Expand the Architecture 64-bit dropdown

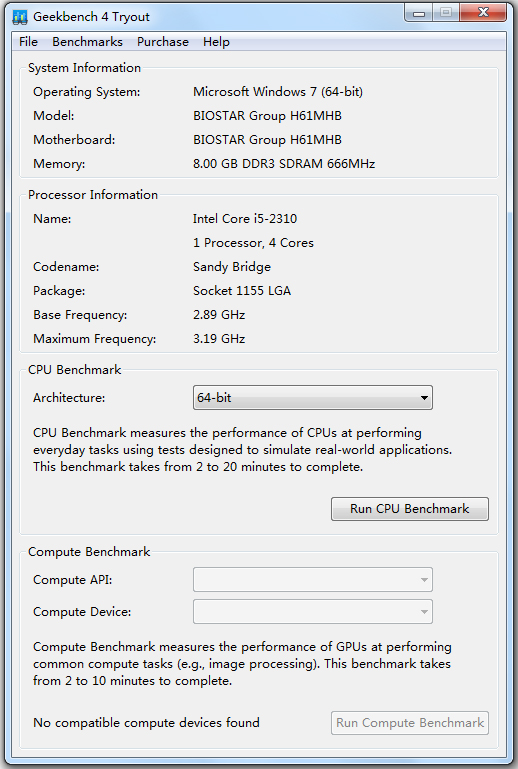313,397
